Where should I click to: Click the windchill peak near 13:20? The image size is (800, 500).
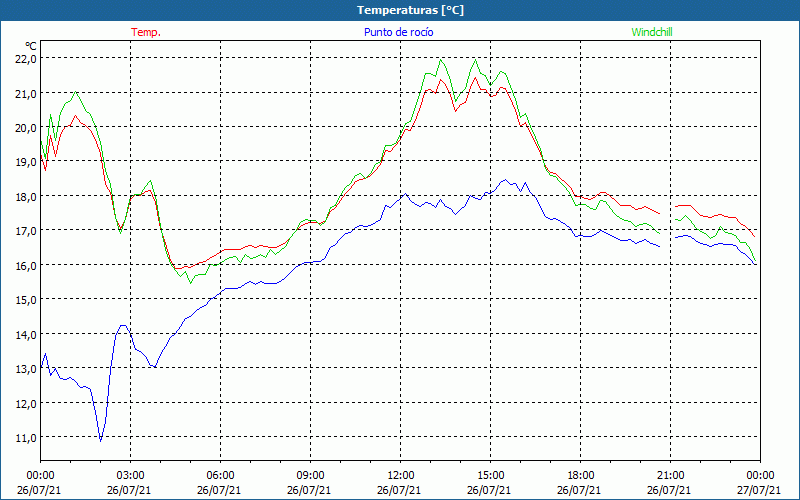point(441,60)
